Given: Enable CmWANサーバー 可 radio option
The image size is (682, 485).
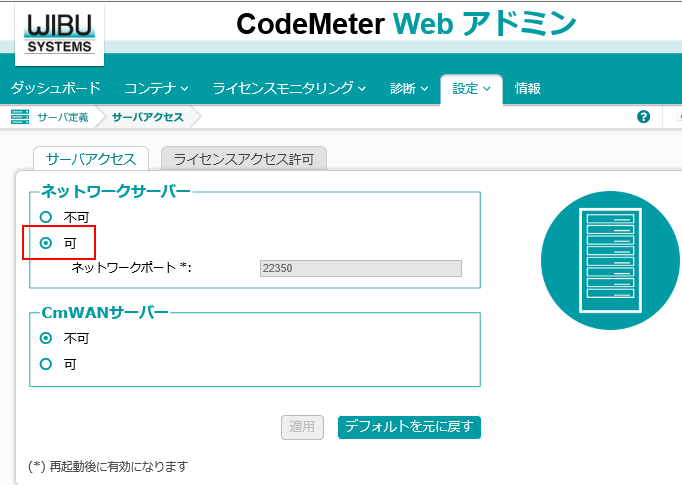Looking at the screenshot, I should click(x=45, y=364).
